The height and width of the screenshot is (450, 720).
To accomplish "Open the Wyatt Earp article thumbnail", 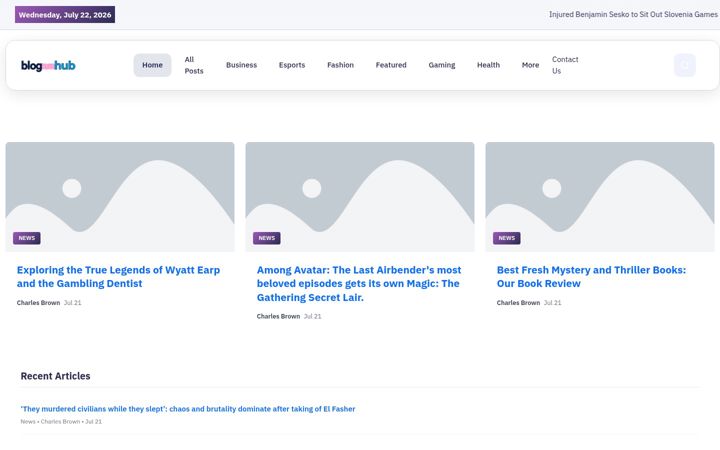I will 120,197.
